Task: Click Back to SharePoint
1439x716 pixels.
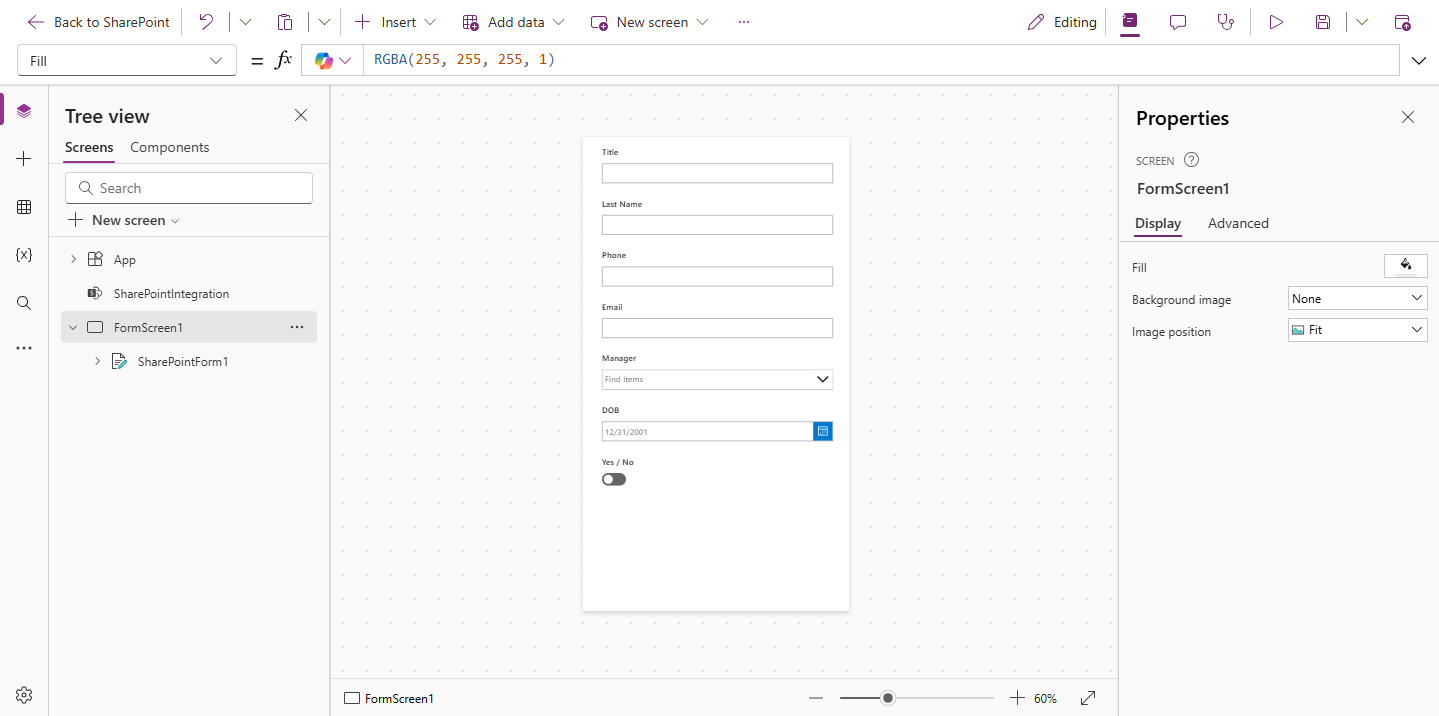Action: (x=98, y=22)
